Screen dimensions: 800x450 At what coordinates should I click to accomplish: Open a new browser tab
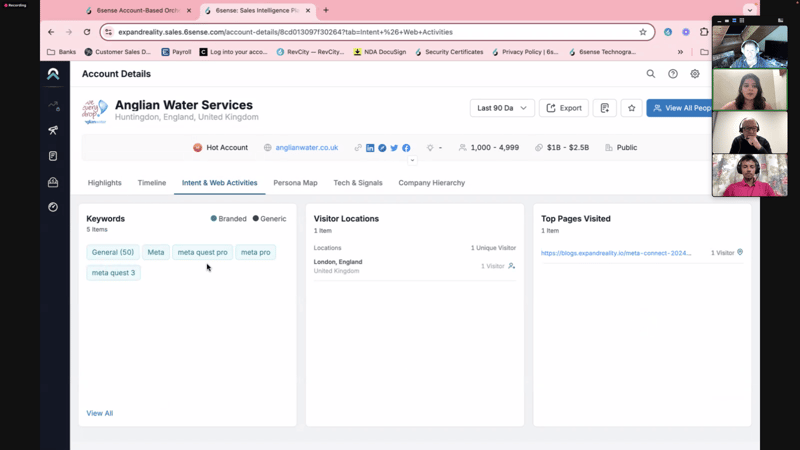tap(326, 10)
